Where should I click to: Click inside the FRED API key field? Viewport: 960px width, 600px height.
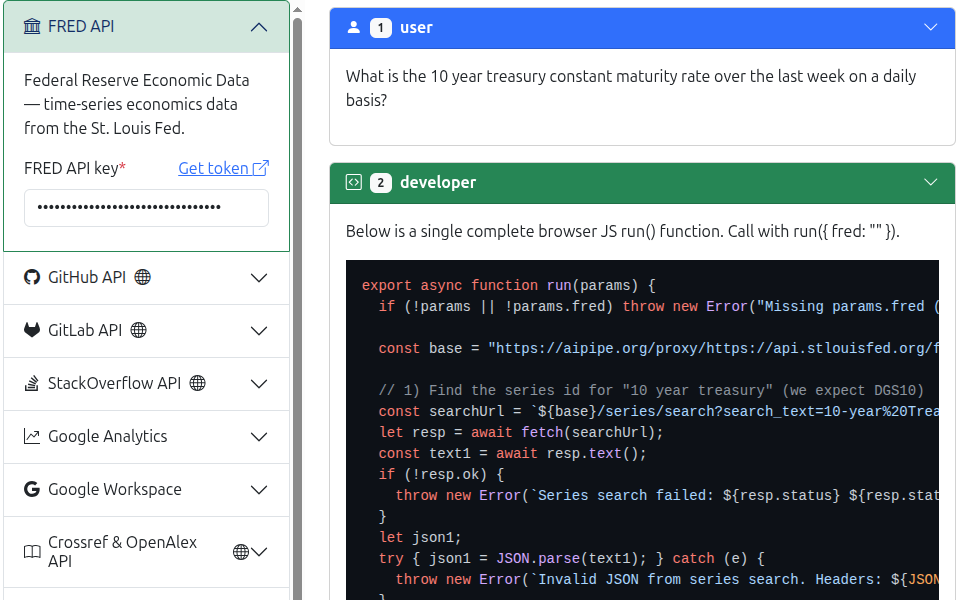coord(145,207)
